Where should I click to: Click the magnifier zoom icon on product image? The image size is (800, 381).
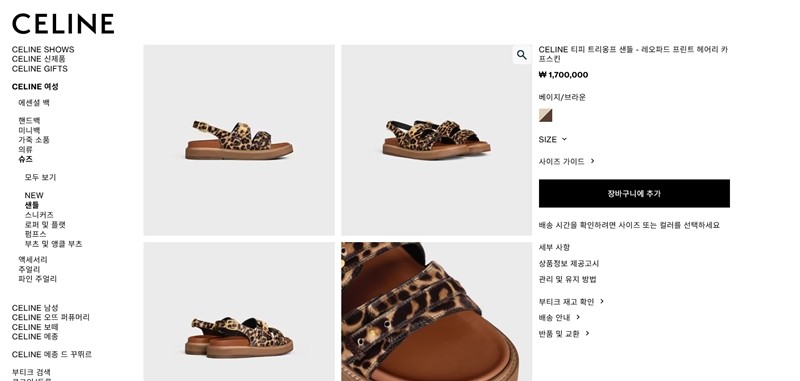click(521, 55)
